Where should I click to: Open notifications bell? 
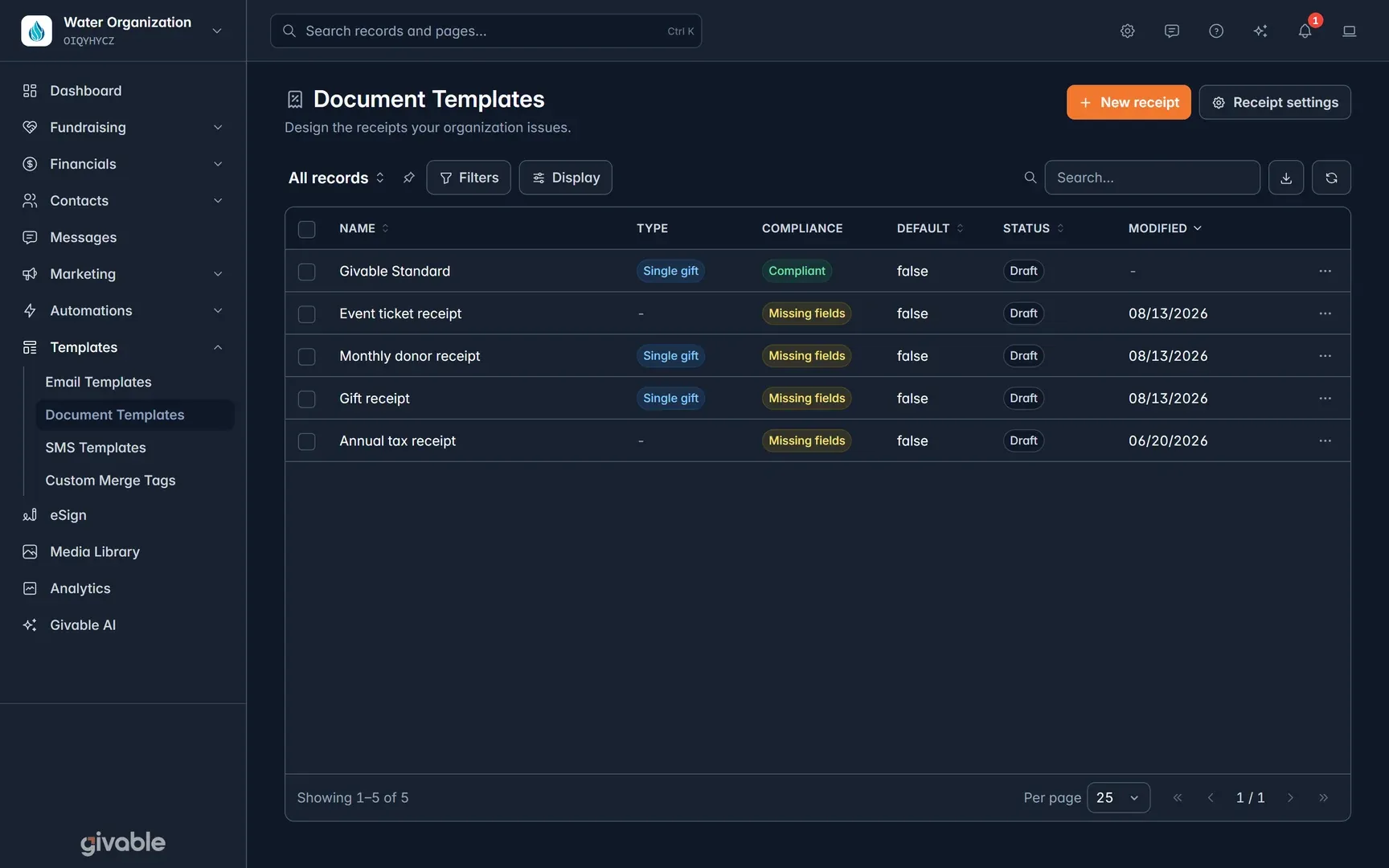click(1305, 31)
